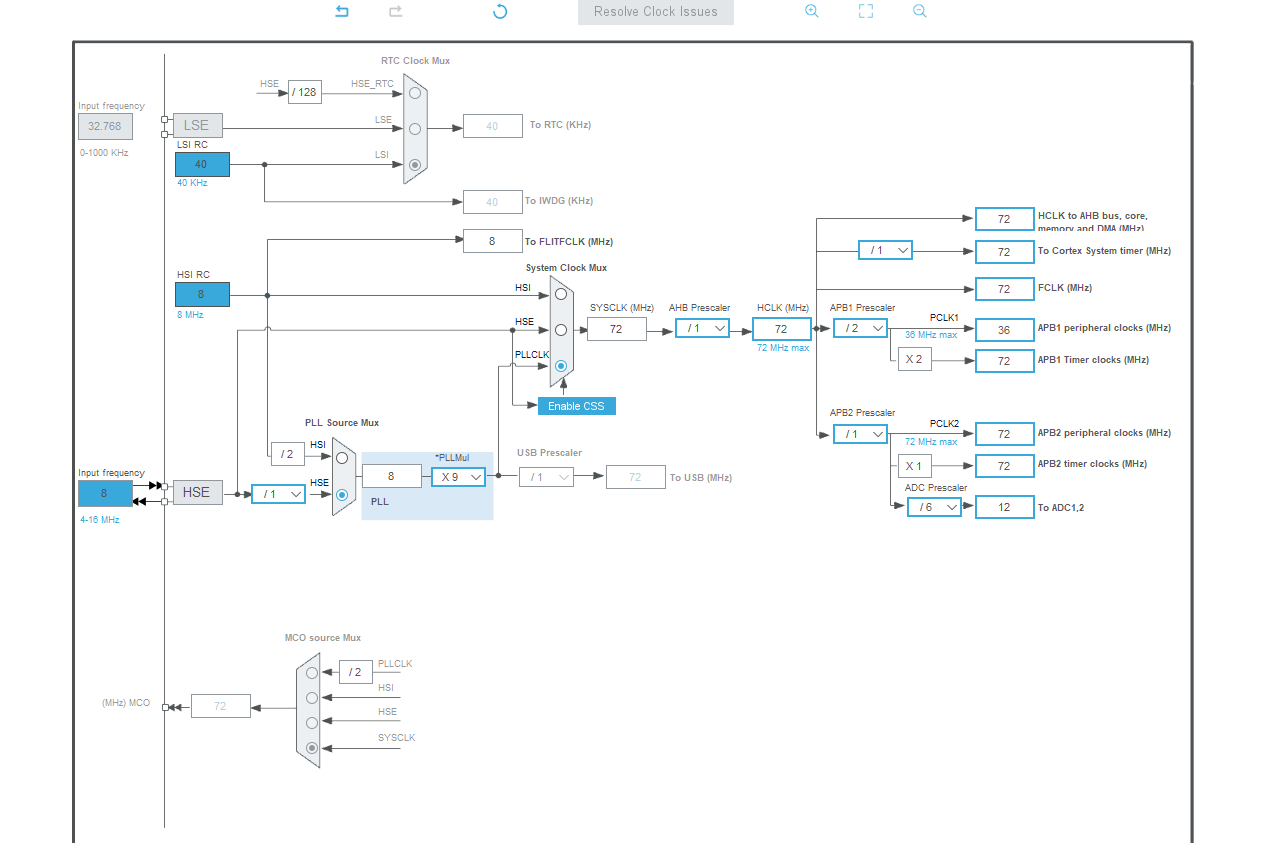Select HSI source in PLL Source Mux
The height and width of the screenshot is (843, 1268).
[342, 457]
